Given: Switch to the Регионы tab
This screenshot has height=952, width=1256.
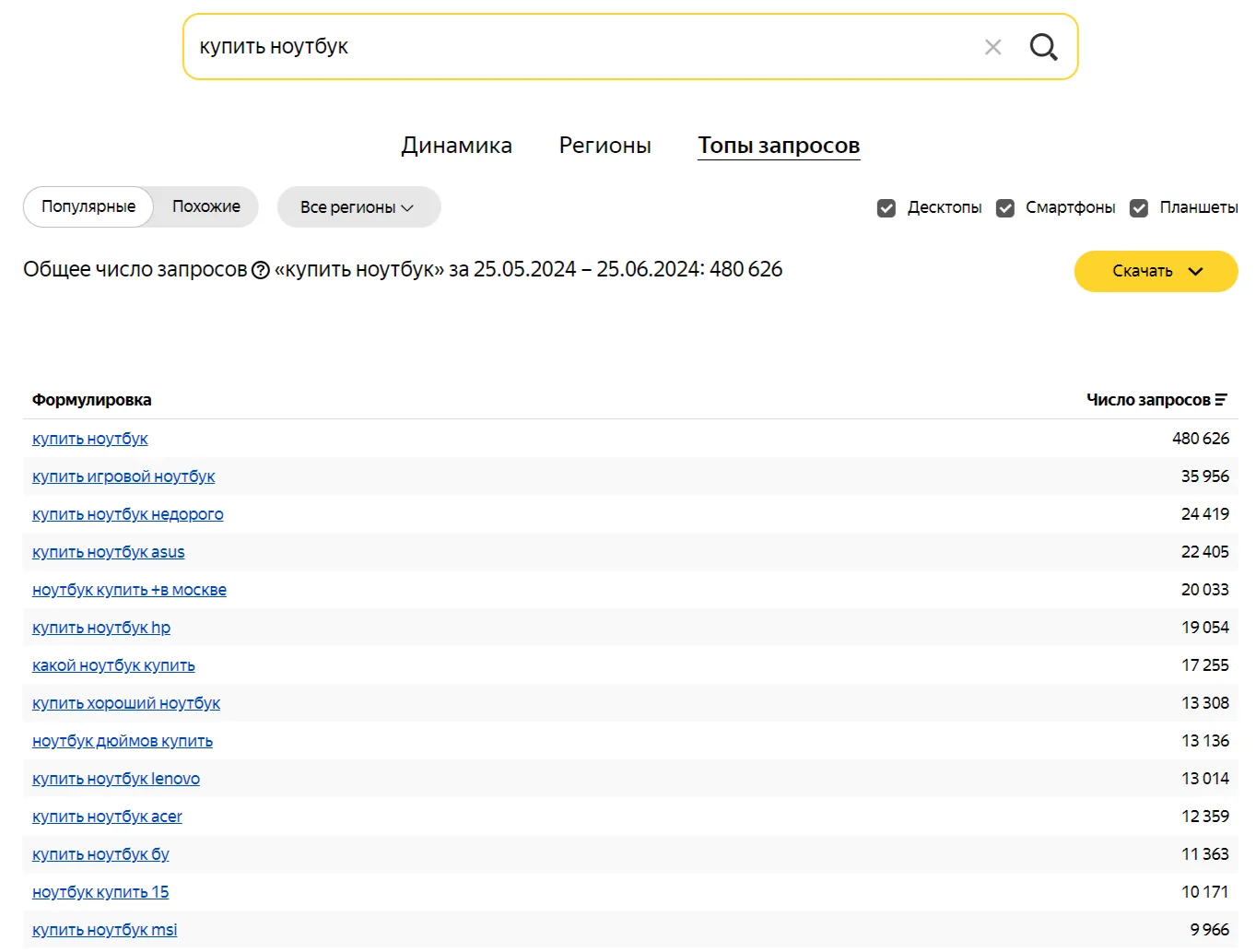Looking at the screenshot, I should pos(605,146).
